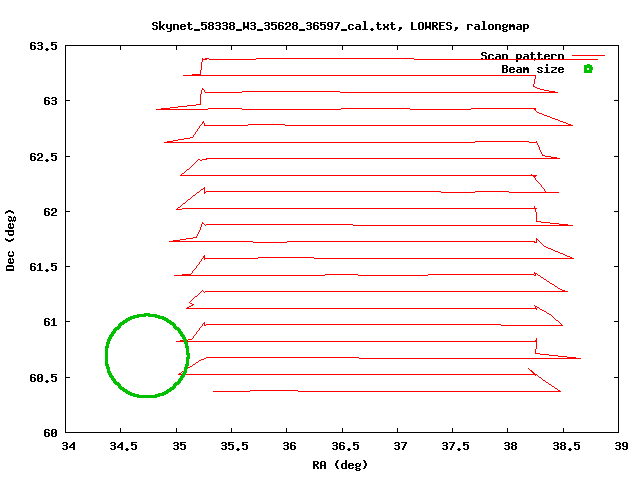Image resolution: width=640 pixels, height=480 pixels.
Task: Click the 'Scan pattern' legend label
Action: [522, 56]
